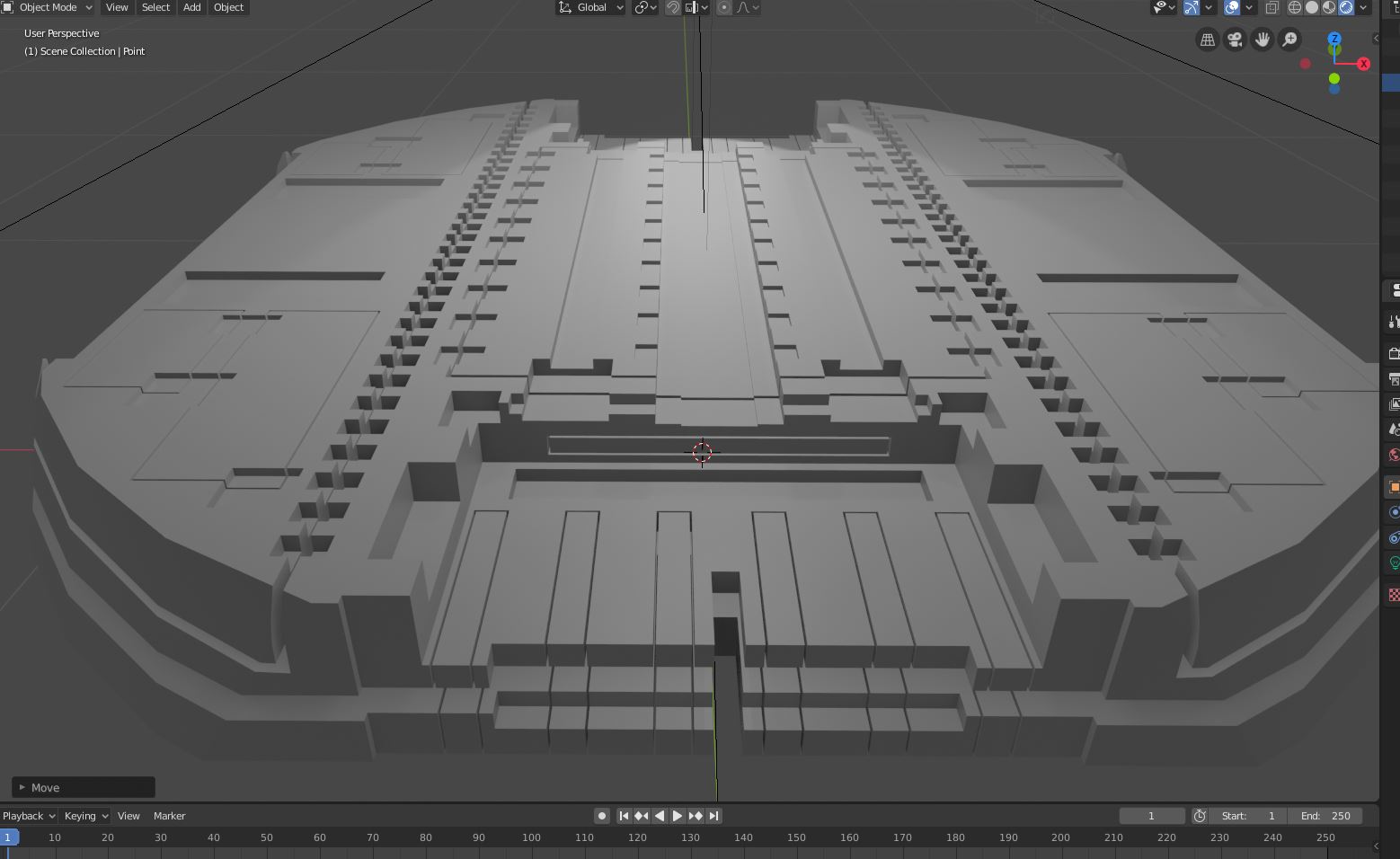
Task: Click the blue Z axis gizmo handle
Action: tap(1334, 39)
